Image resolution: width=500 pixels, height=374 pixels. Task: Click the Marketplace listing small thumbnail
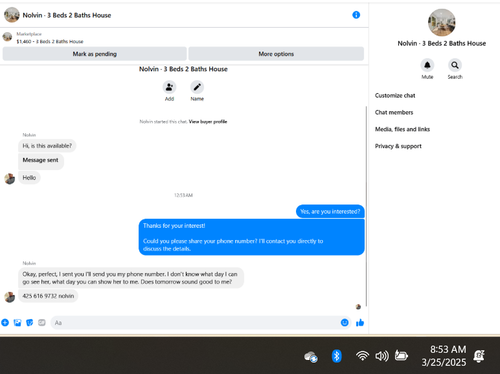(x=7, y=37)
